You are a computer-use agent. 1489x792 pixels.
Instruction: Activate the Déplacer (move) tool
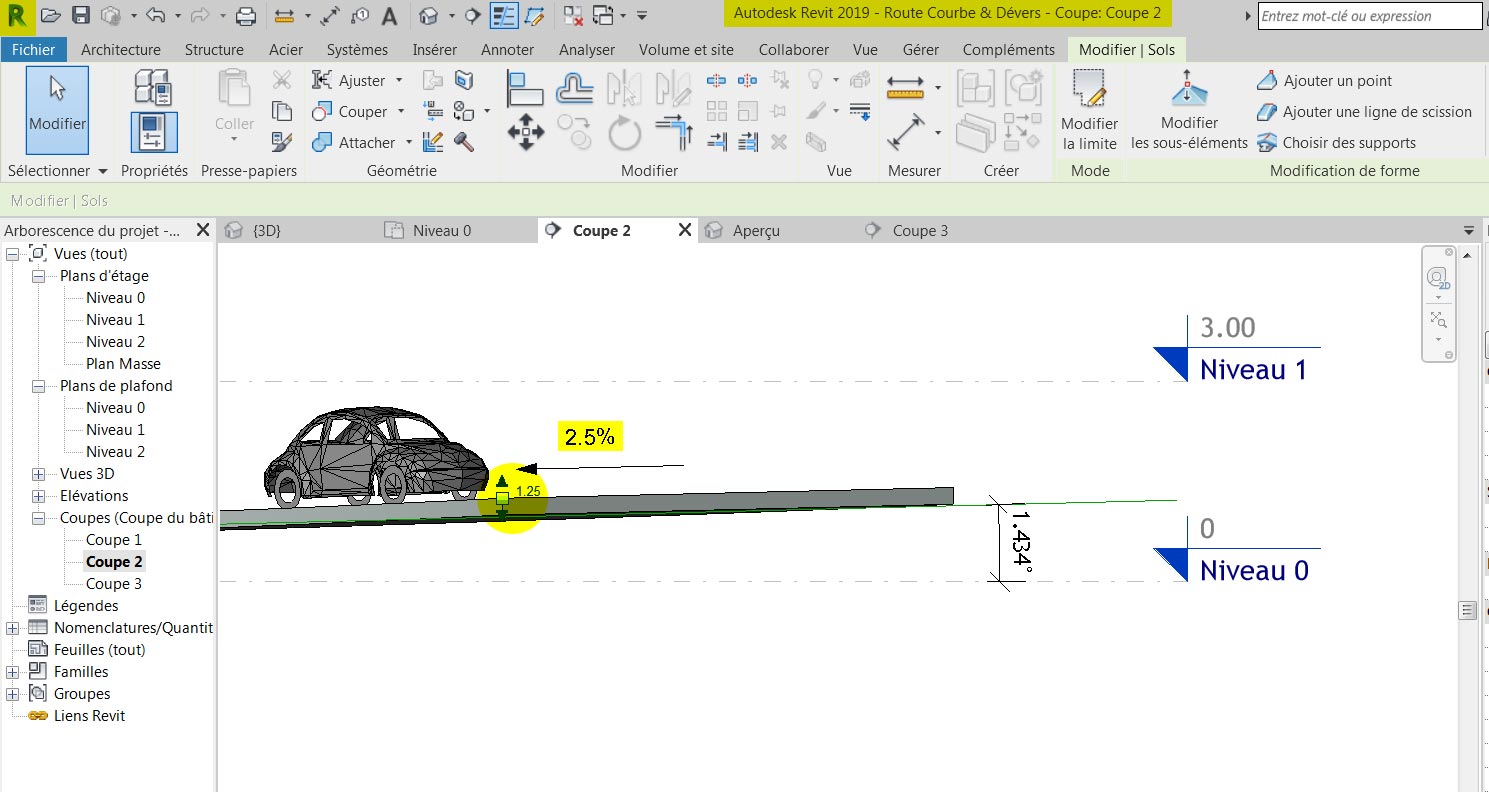[x=524, y=130]
